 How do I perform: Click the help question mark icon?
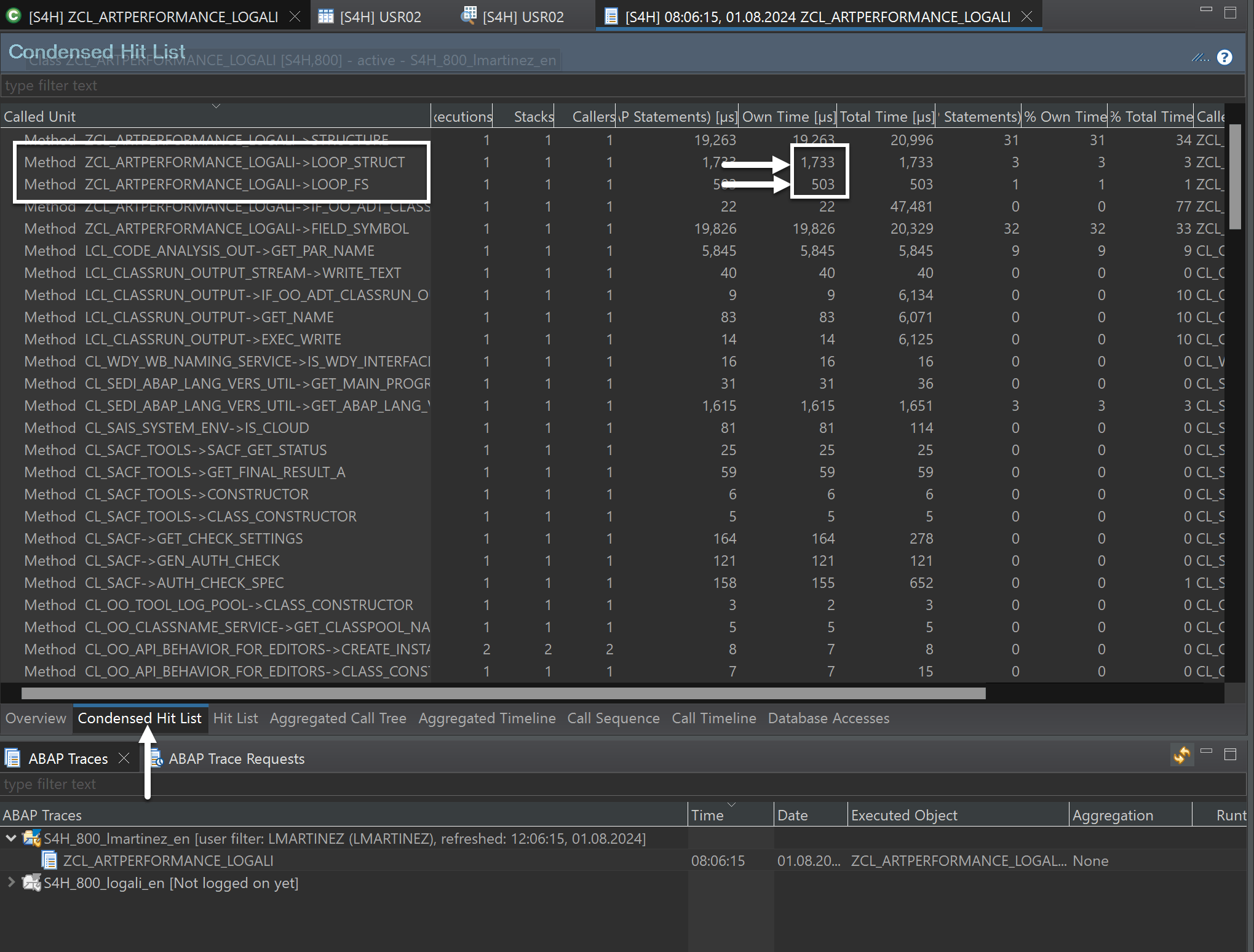pyautogui.click(x=1224, y=57)
